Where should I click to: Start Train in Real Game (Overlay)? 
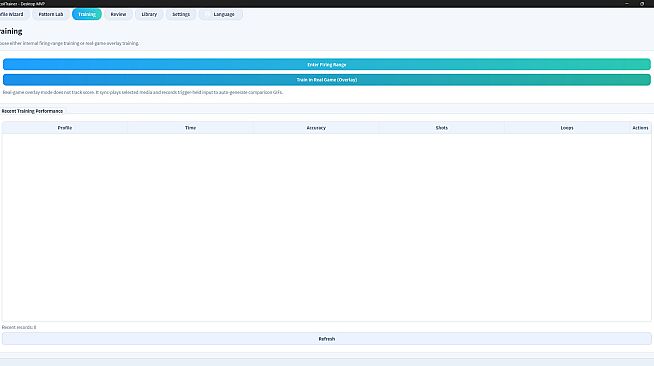coord(327,80)
